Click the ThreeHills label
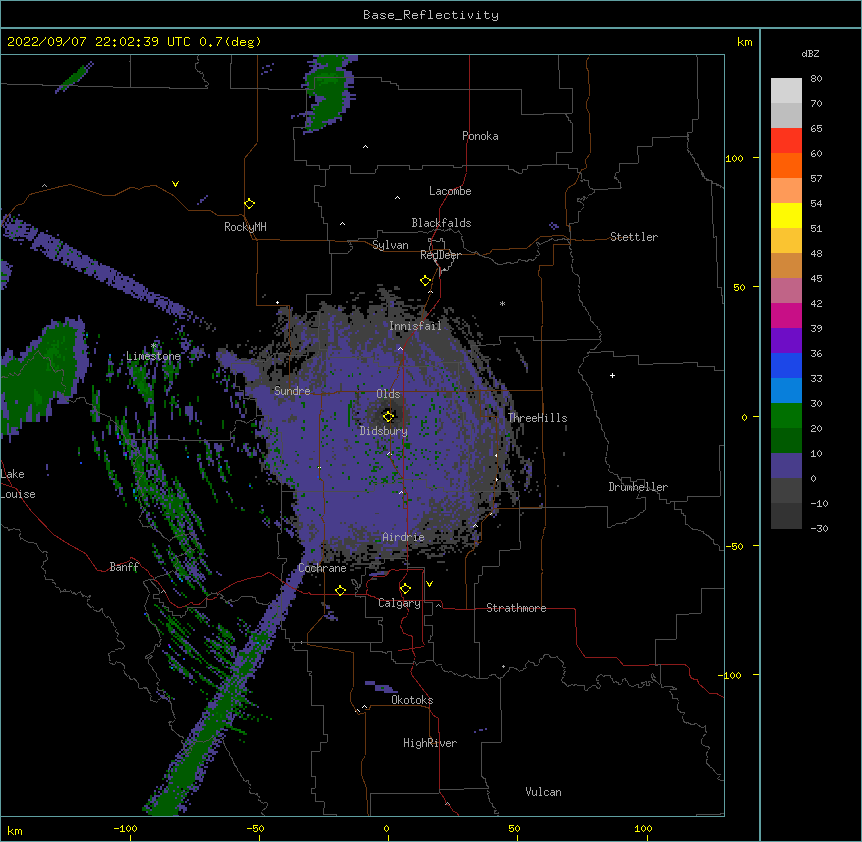This screenshot has height=842, width=862. pyautogui.click(x=537, y=418)
